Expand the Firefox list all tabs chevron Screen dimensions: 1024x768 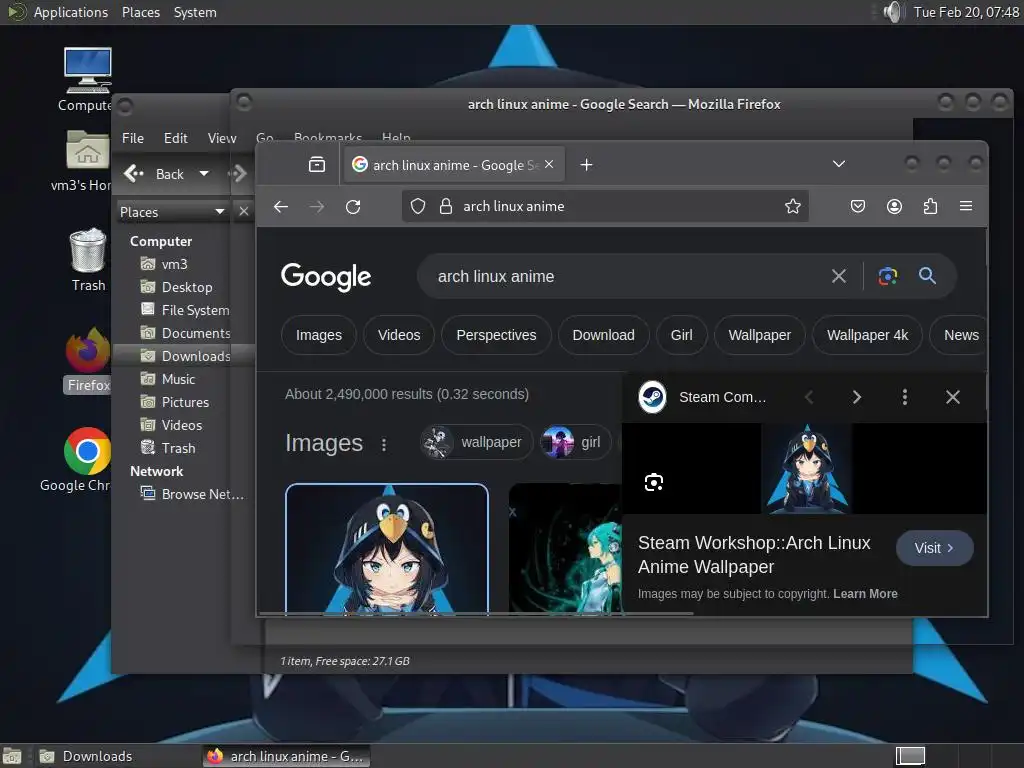coord(839,164)
